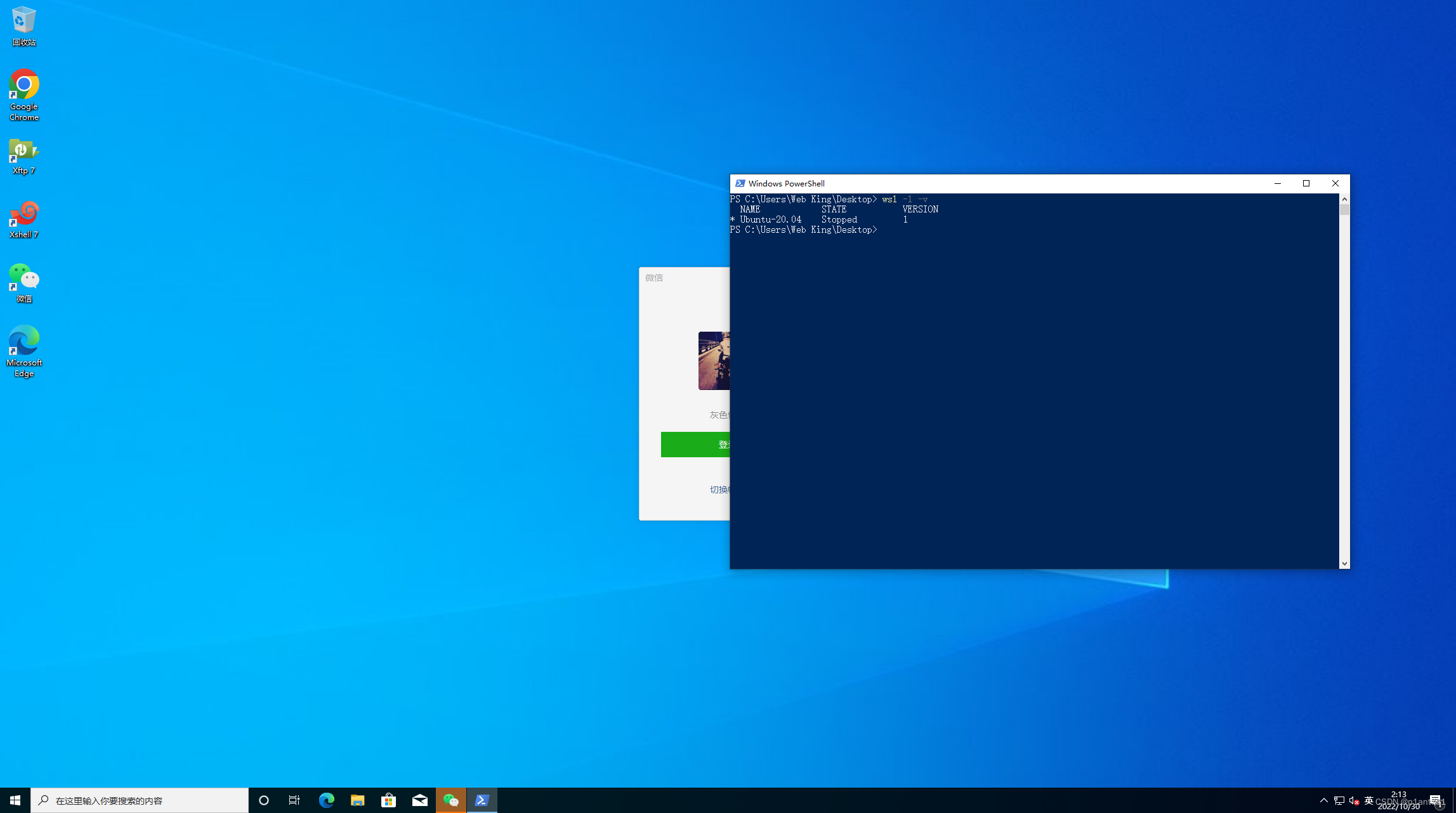The height and width of the screenshot is (813, 1456).
Task: Launch Microsoft Edge from desktop
Action: point(24,350)
